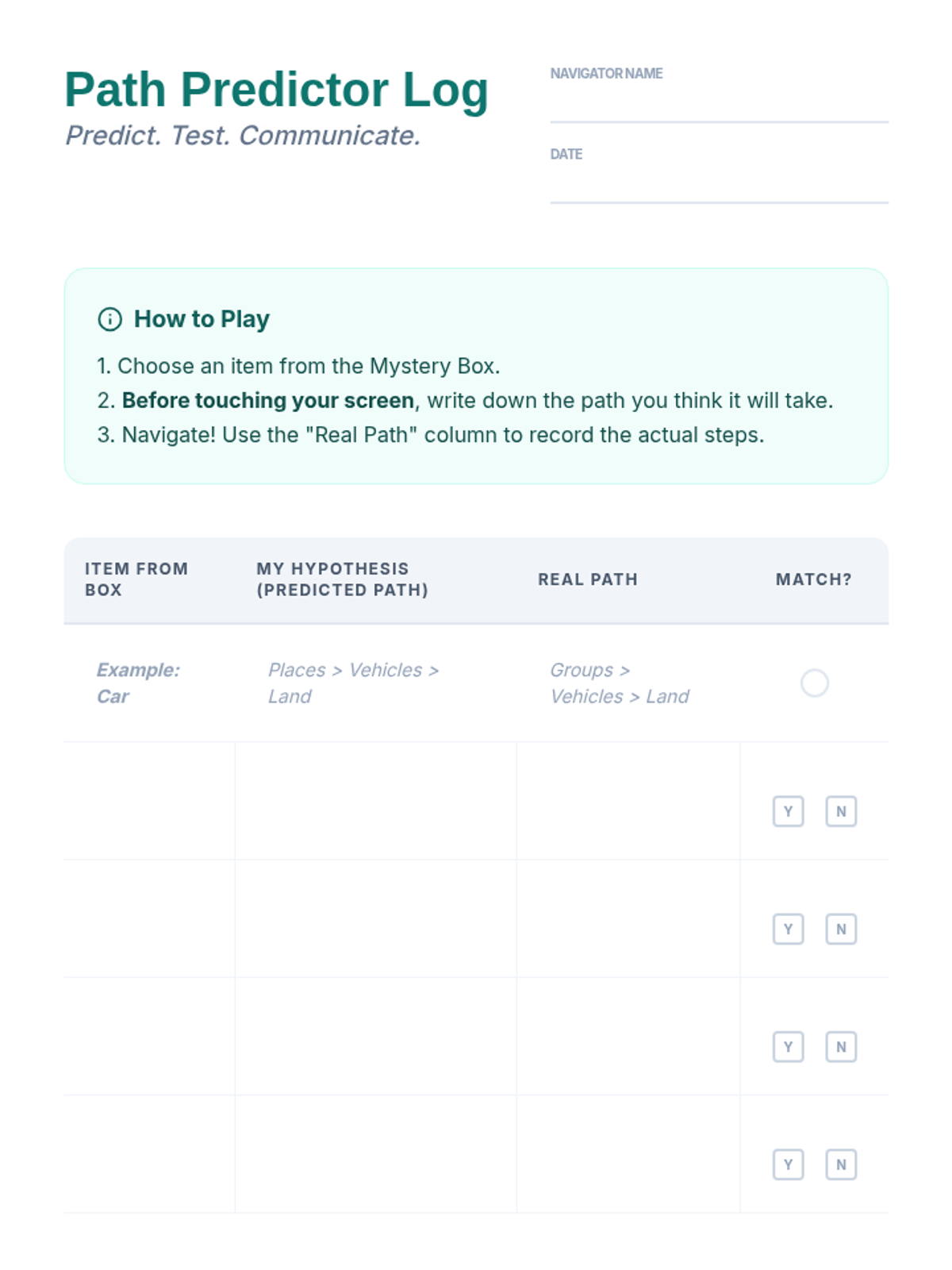Click the Real Path column header
This screenshot has height=1270, width=952.
(587, 579)
